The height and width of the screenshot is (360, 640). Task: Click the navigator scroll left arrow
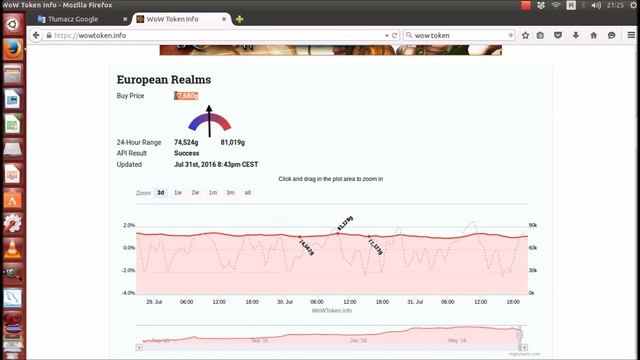tap(139, 348)
